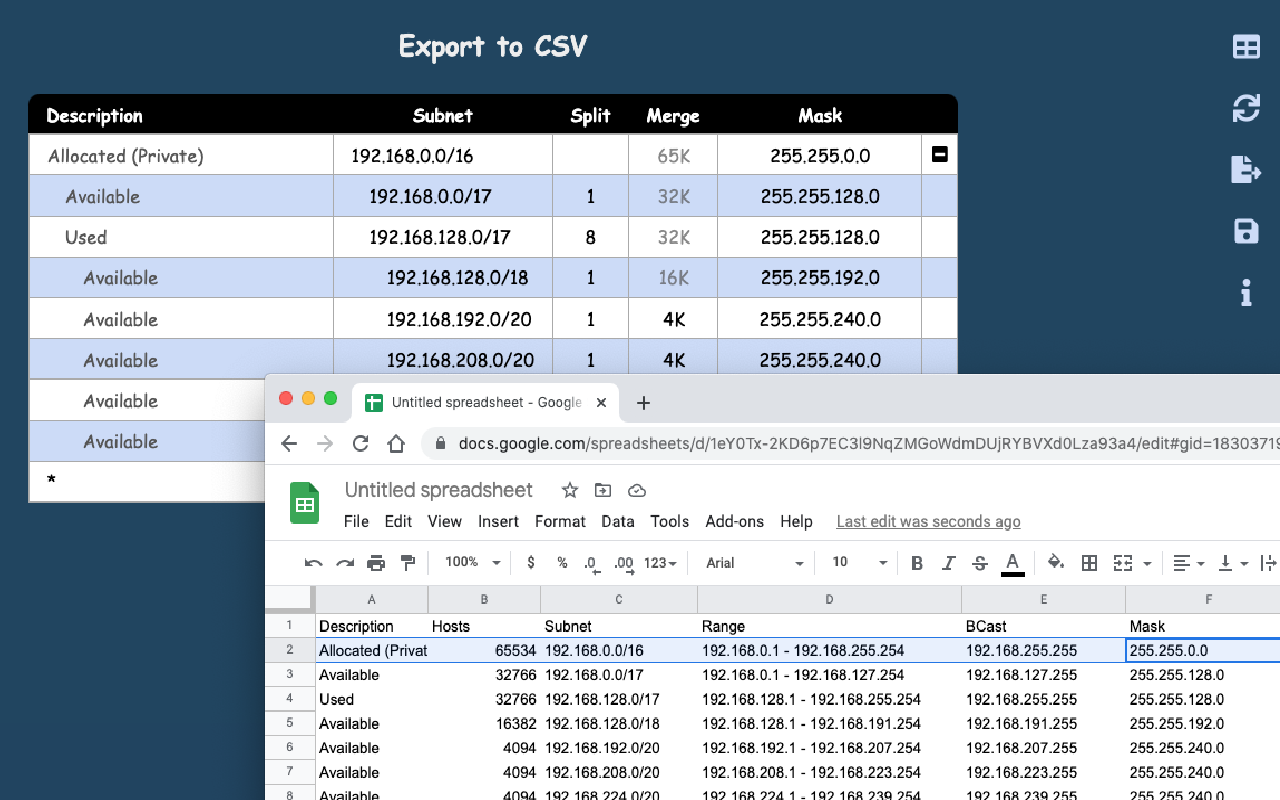Open the fill color picker
1280x800 pixels.
pos(1056,563)
